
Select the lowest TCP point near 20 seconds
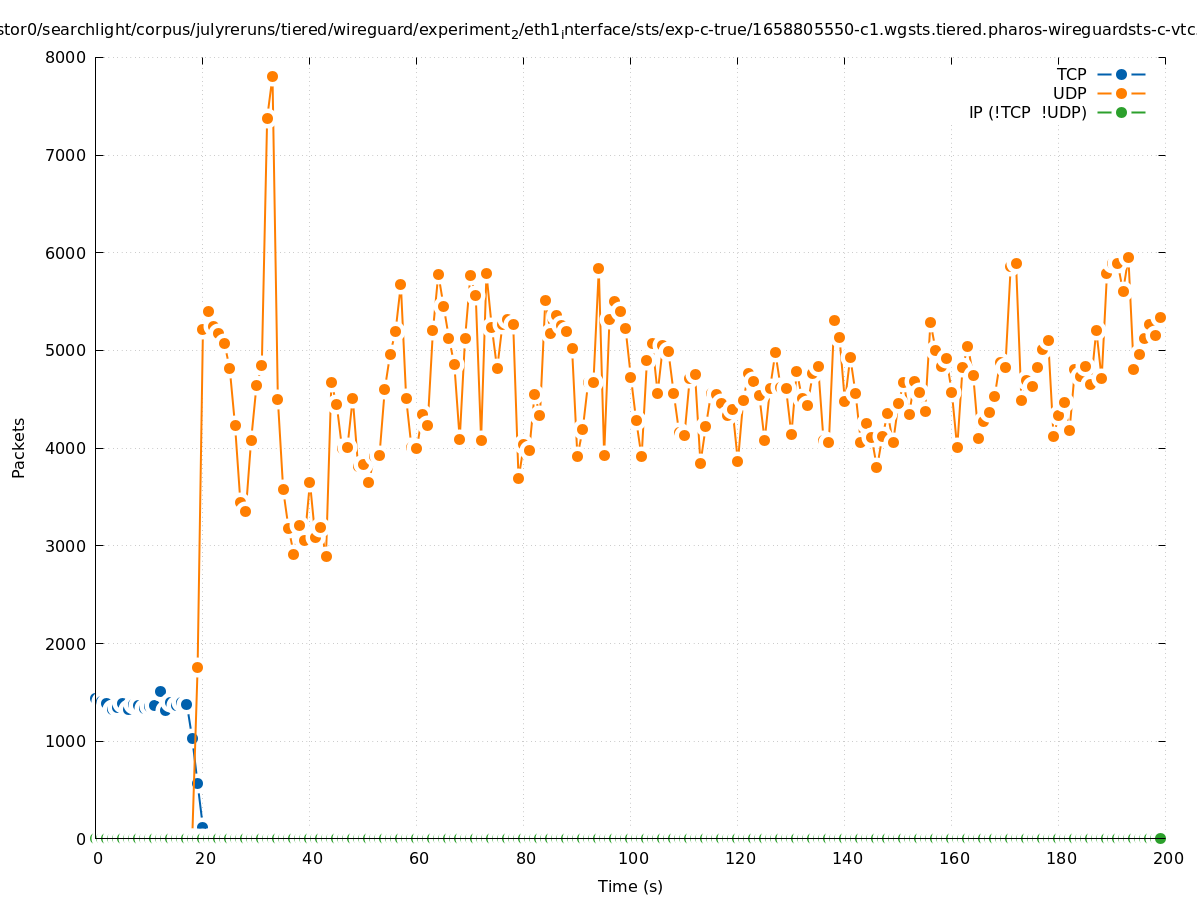pos(202,827)
